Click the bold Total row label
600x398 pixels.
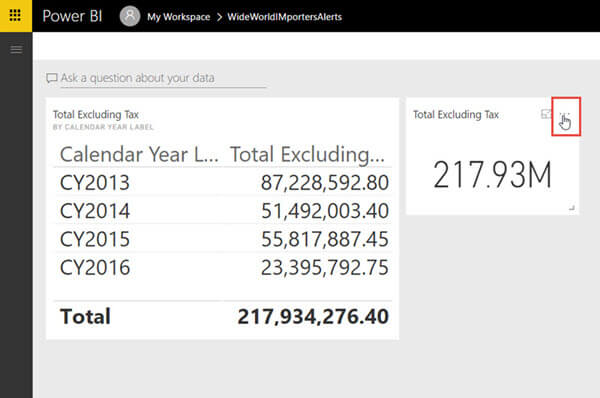85,316
